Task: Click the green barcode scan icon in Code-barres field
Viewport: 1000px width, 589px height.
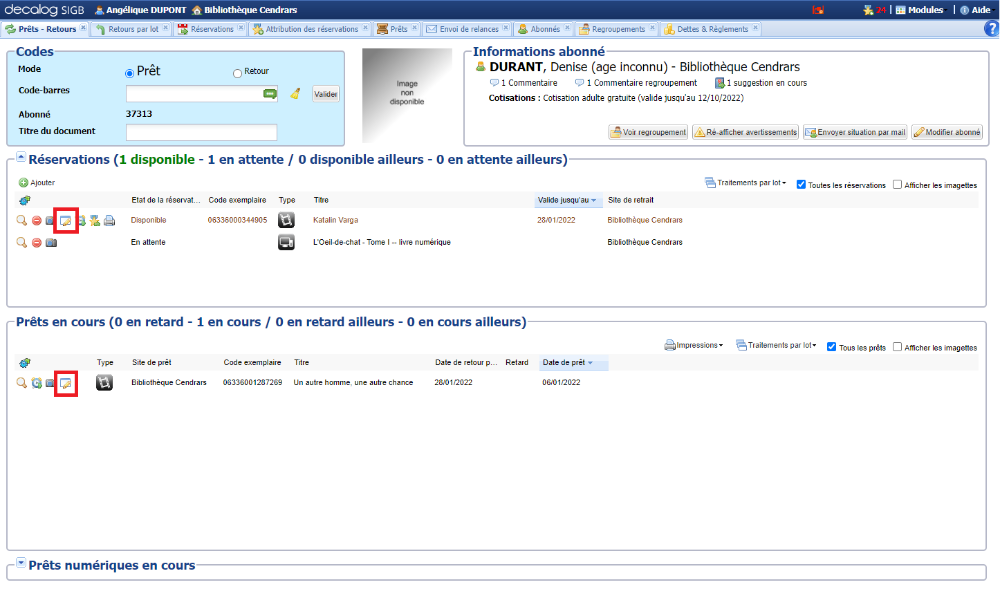Action: pyautogui.click(x=267, y=93)
